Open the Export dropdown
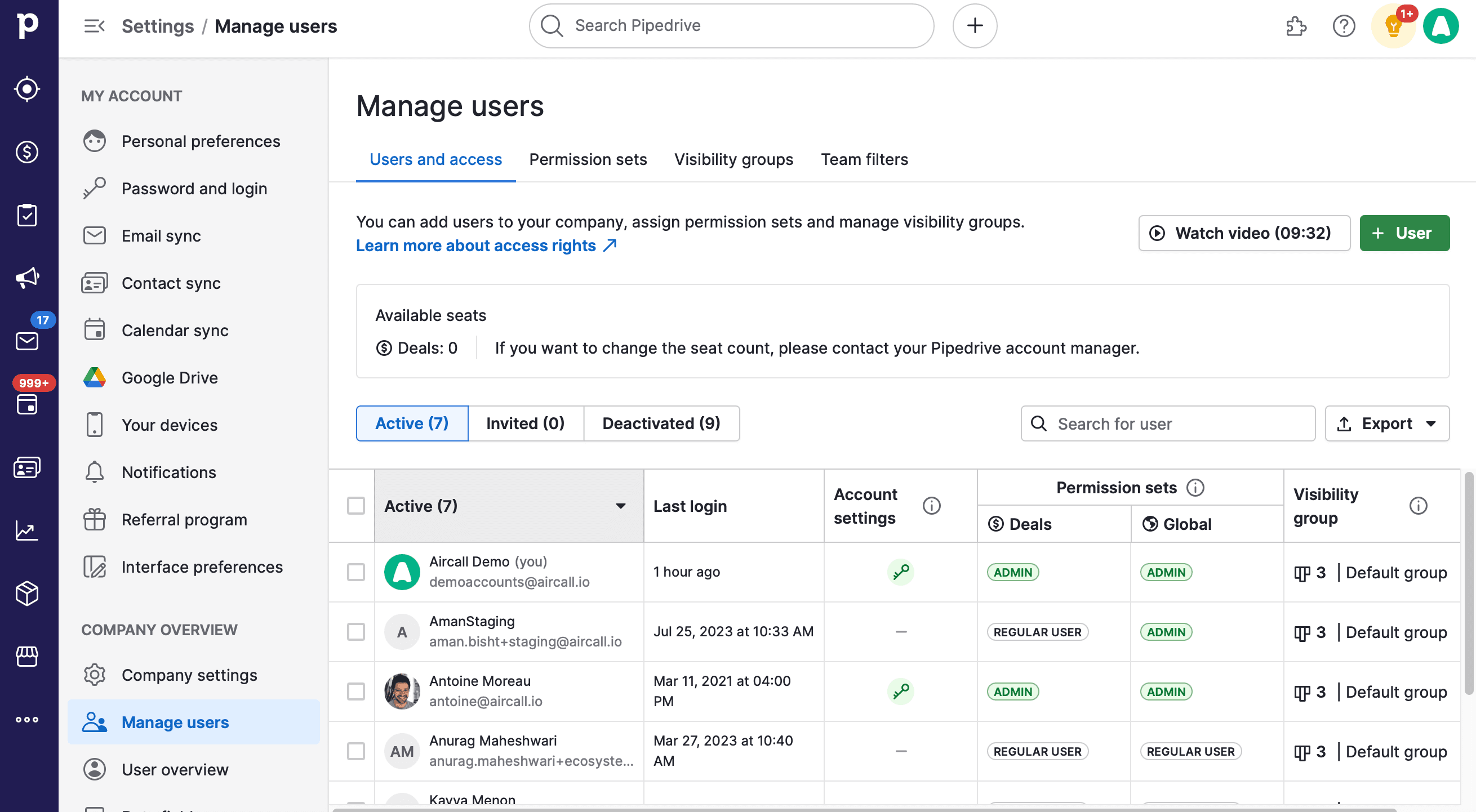The image size is (1476, 812). (1387, 423)
